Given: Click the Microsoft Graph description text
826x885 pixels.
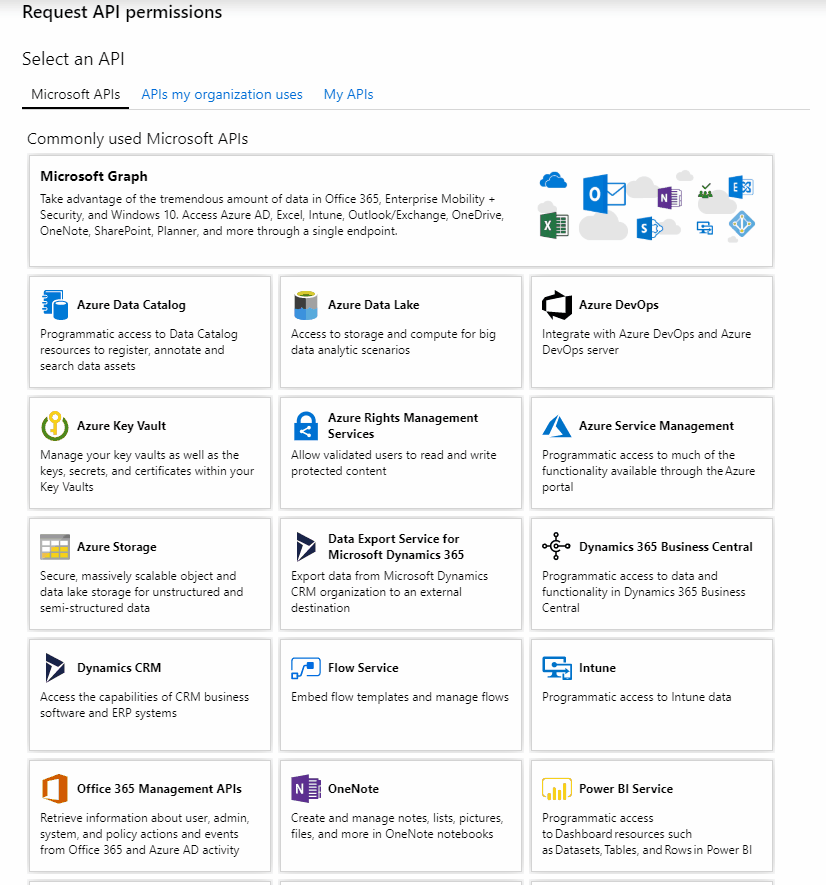Looking at the screenshot, I should point(272,215).
